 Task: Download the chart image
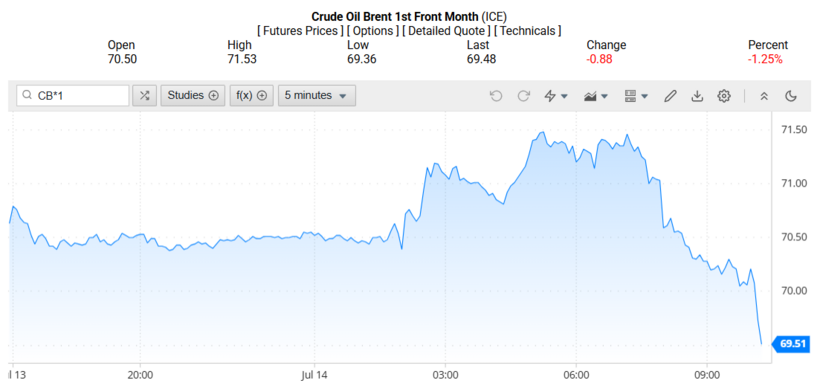(x=697, y=96)
